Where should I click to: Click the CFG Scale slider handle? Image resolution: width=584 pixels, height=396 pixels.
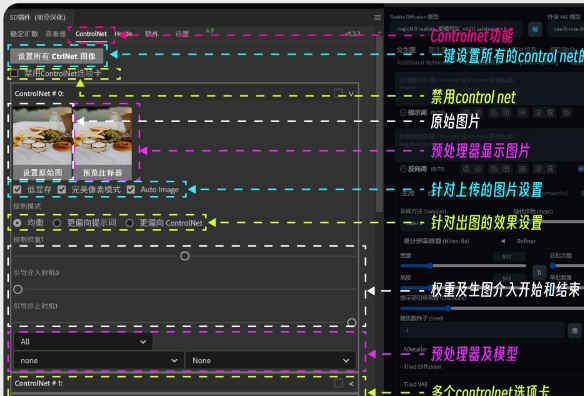448,308
